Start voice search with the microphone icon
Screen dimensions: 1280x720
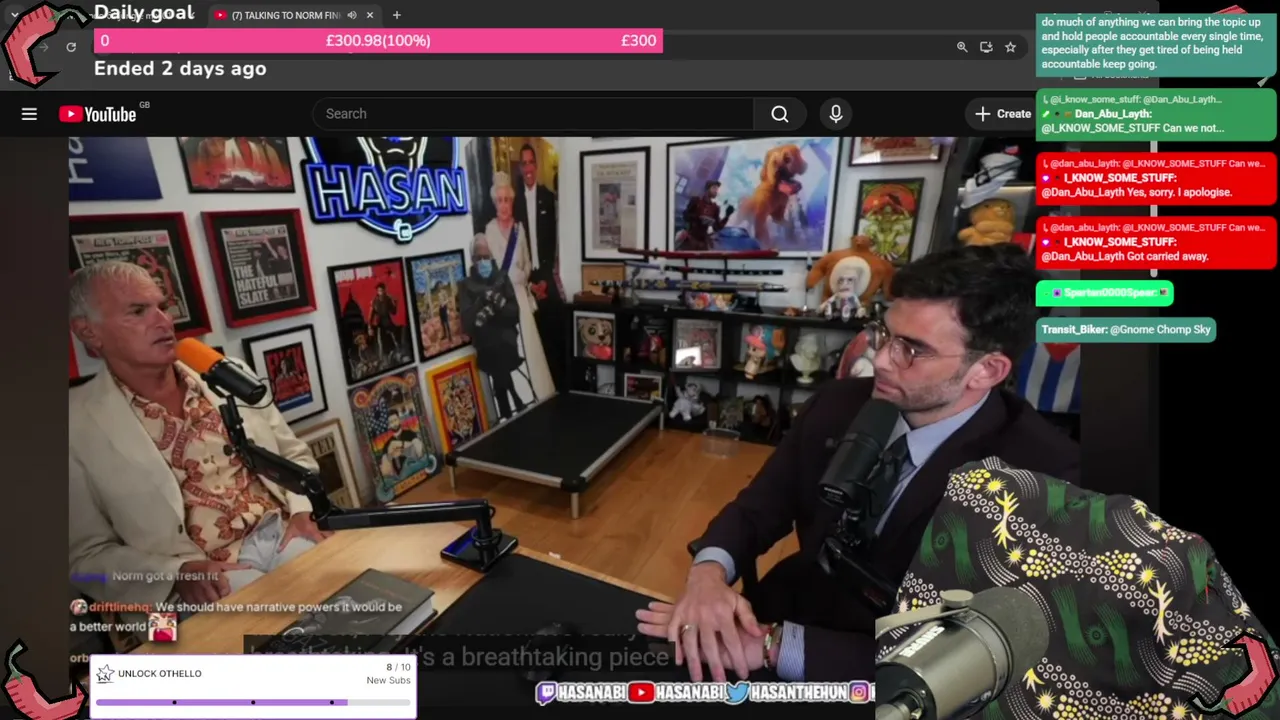[x=836, y=114]
